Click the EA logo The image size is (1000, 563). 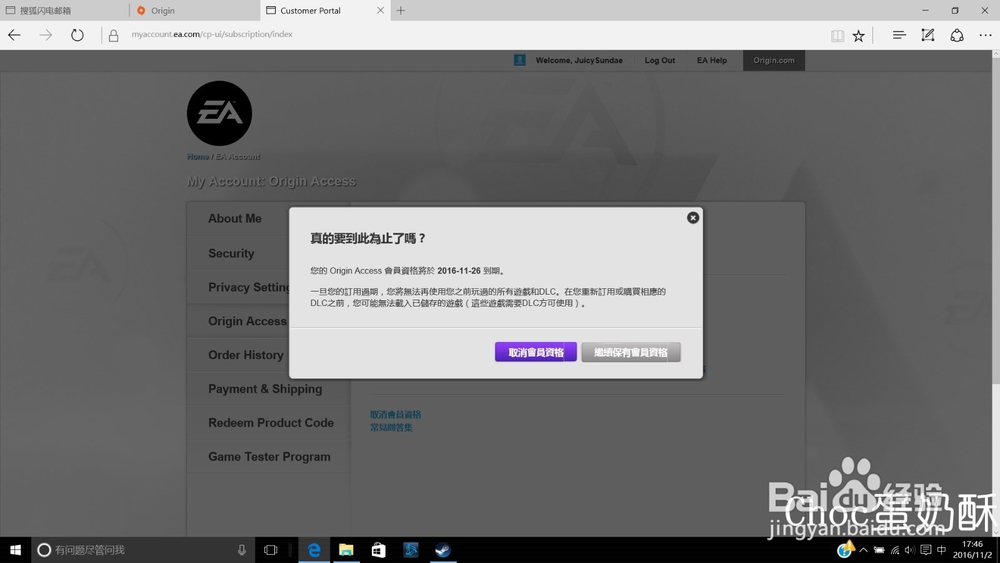point(219,113)
